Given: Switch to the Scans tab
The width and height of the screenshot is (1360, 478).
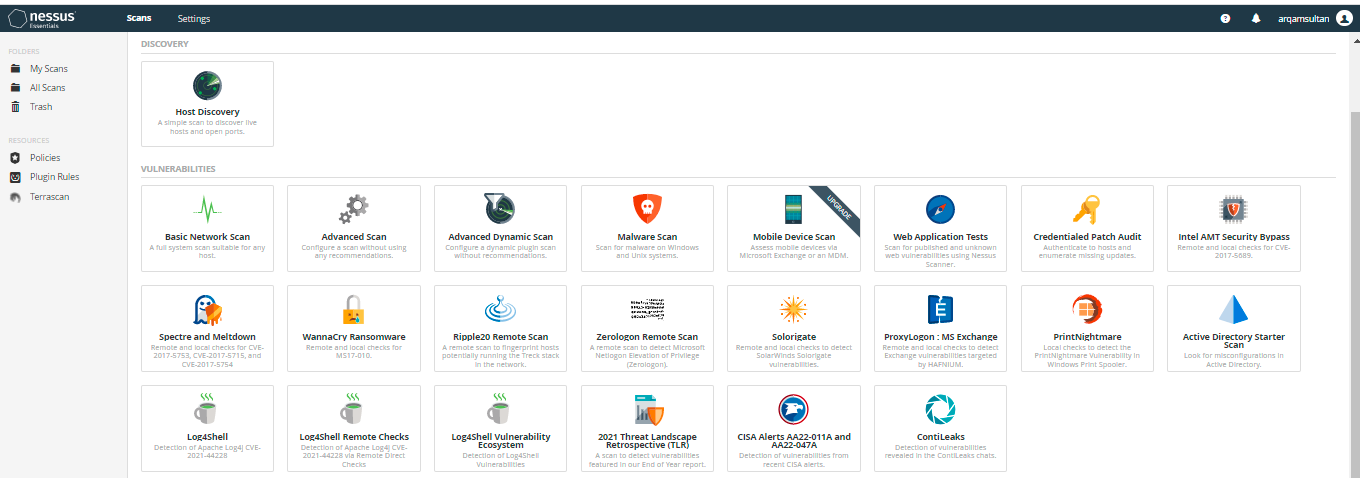Looking at the screenshot, I should point(139,19).
